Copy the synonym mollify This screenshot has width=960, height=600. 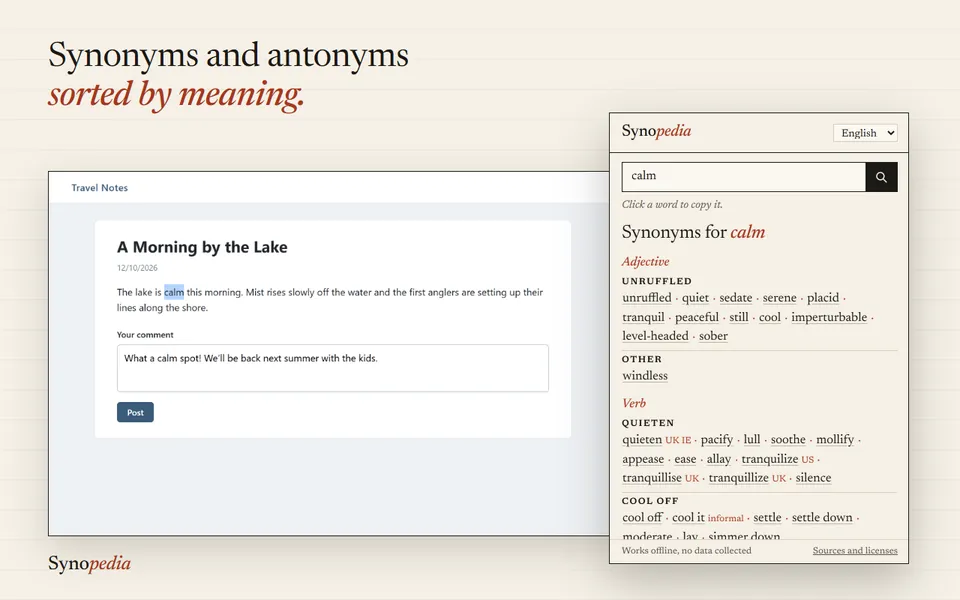click(x=834, y=440)
